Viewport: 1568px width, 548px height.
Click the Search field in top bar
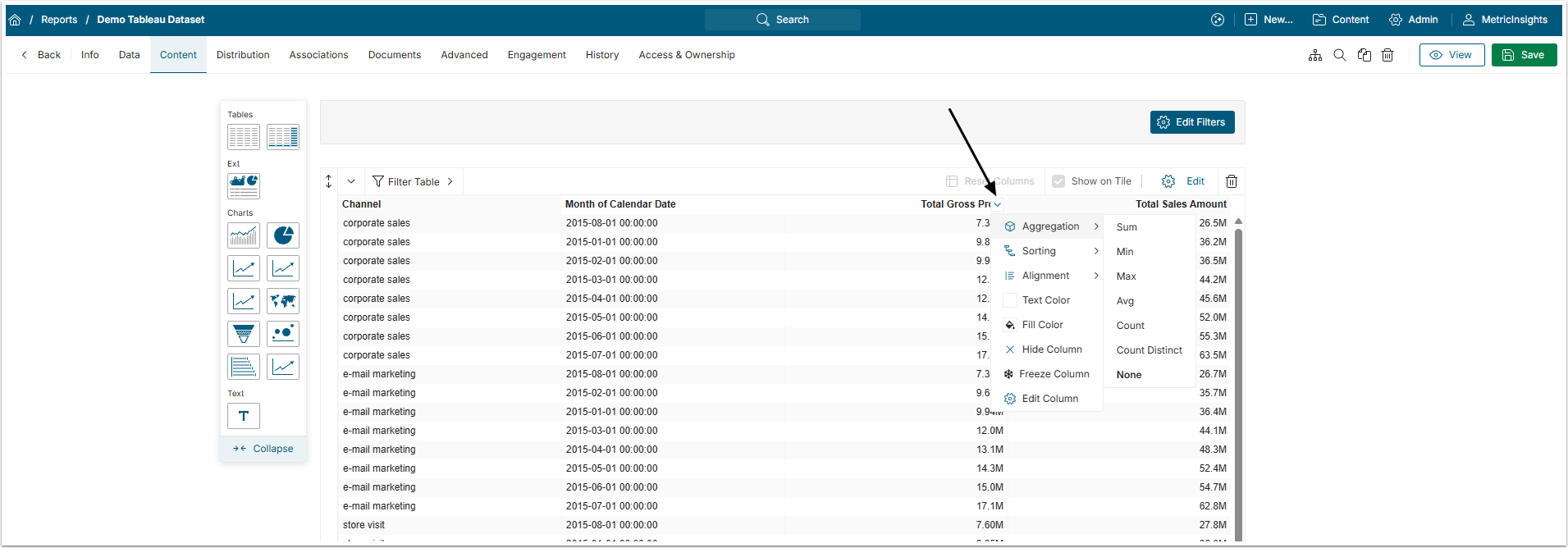[783, 20]
